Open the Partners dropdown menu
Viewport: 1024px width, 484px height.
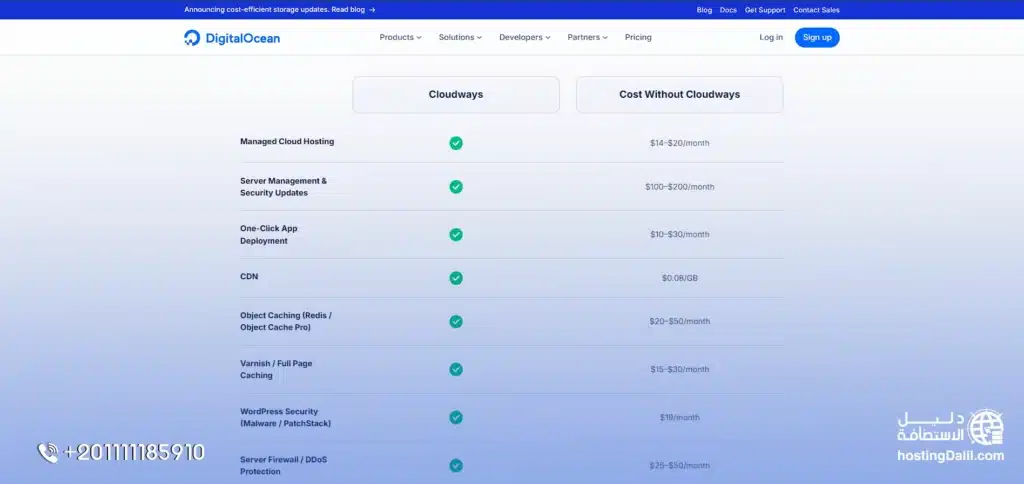(588, 38)
